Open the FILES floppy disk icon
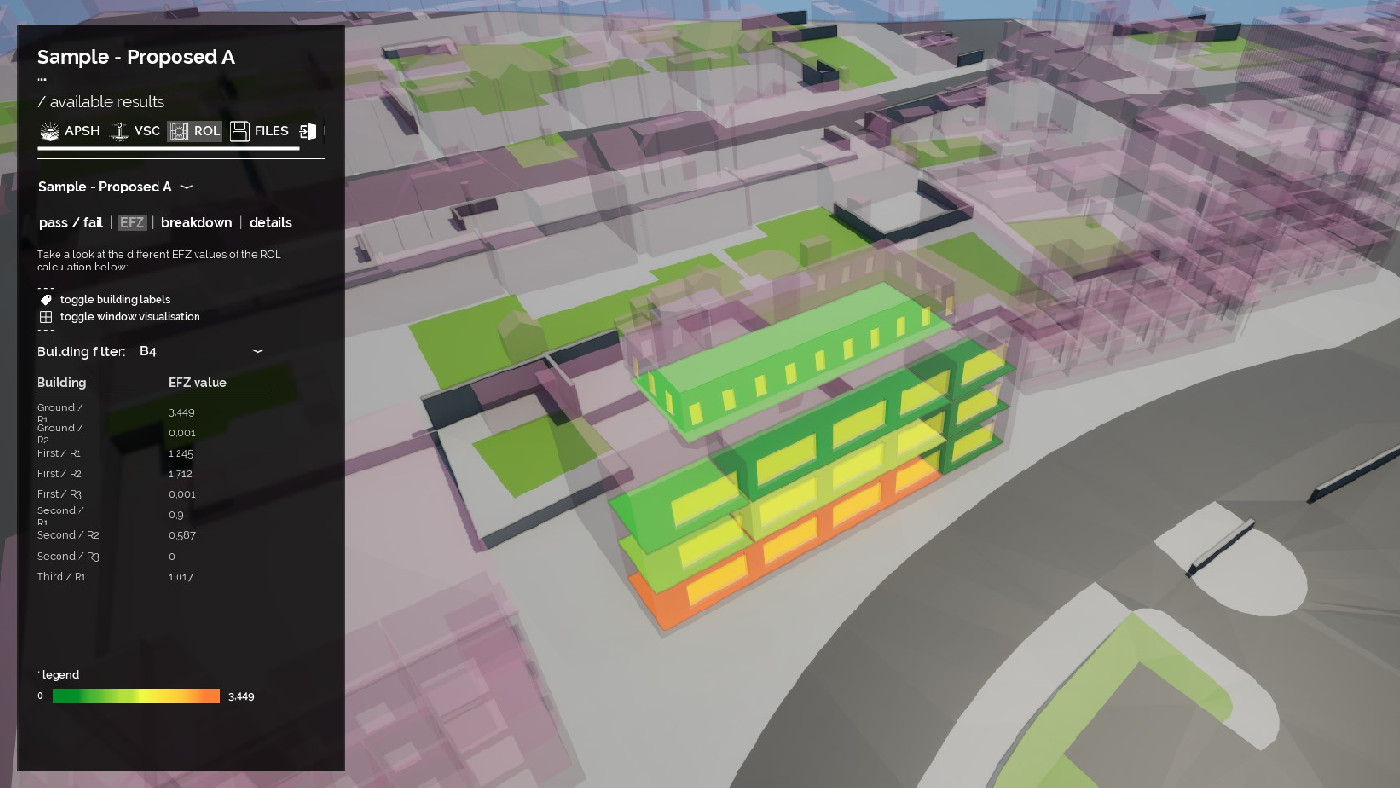Viewport: 1400px width, 788px height. pos(240,131)
